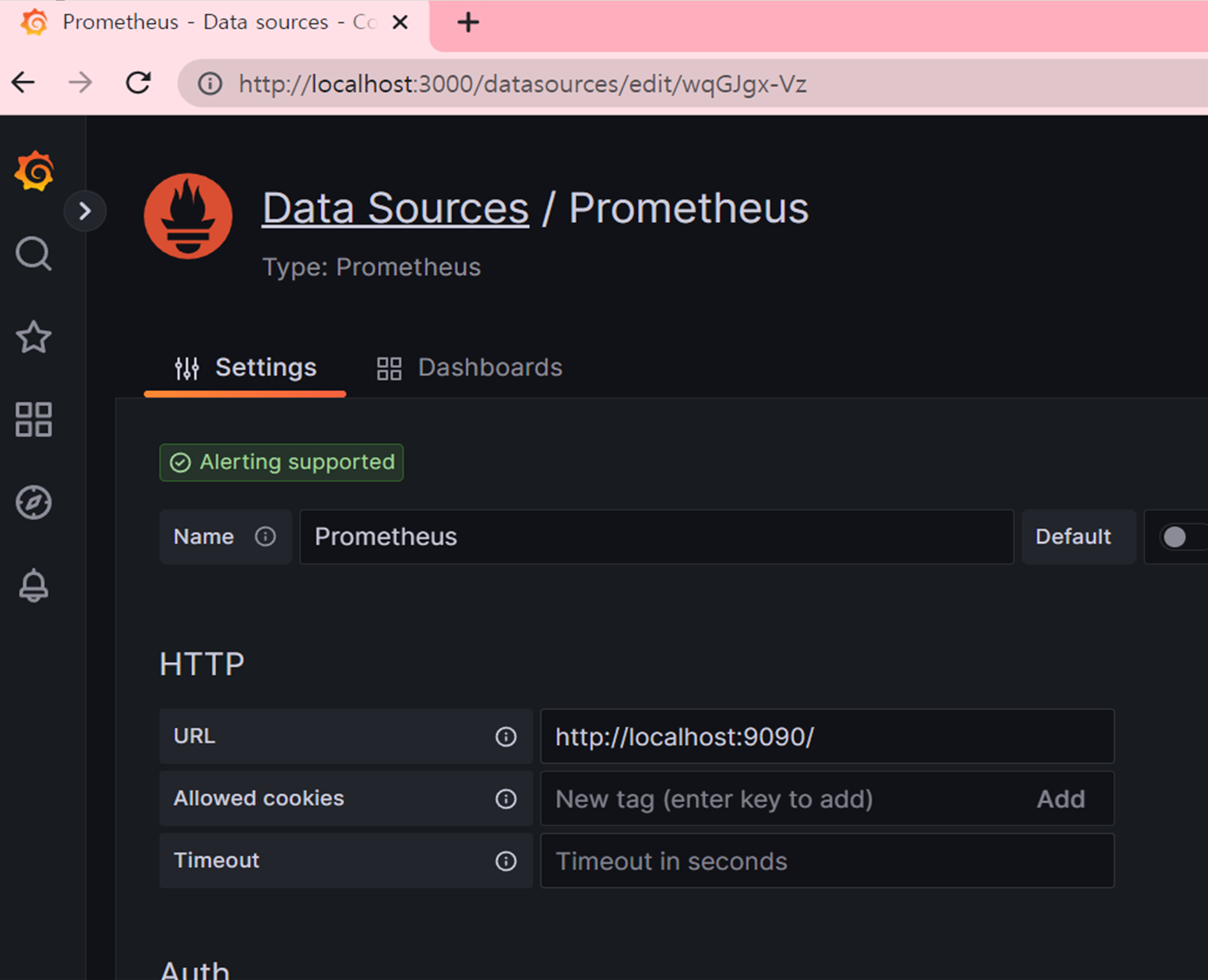The width and height of the screenshot is (1208, 980).
Task: Click the Type: Prometheus subtitle text
Action: pyautogui.click(x=372, y=267)
